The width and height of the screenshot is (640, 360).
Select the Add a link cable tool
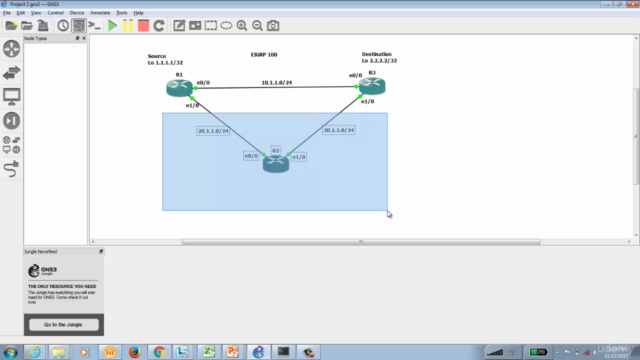(x=11, y=169)
